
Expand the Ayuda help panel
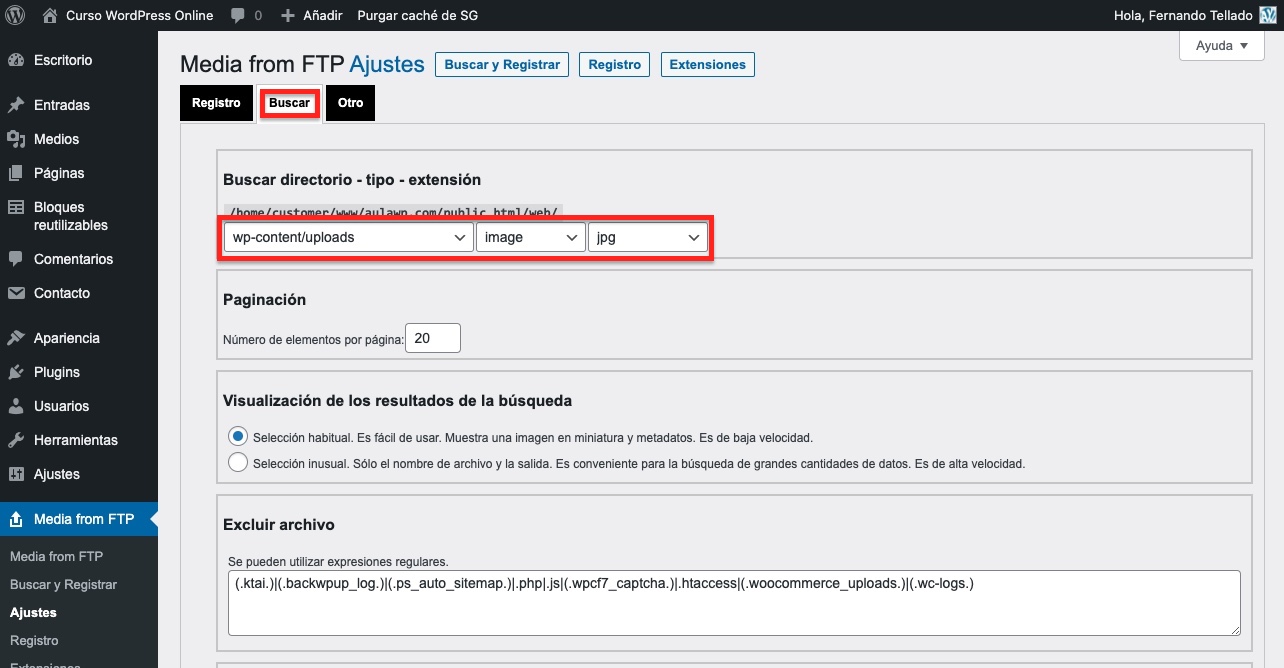tap(1222, 46)
